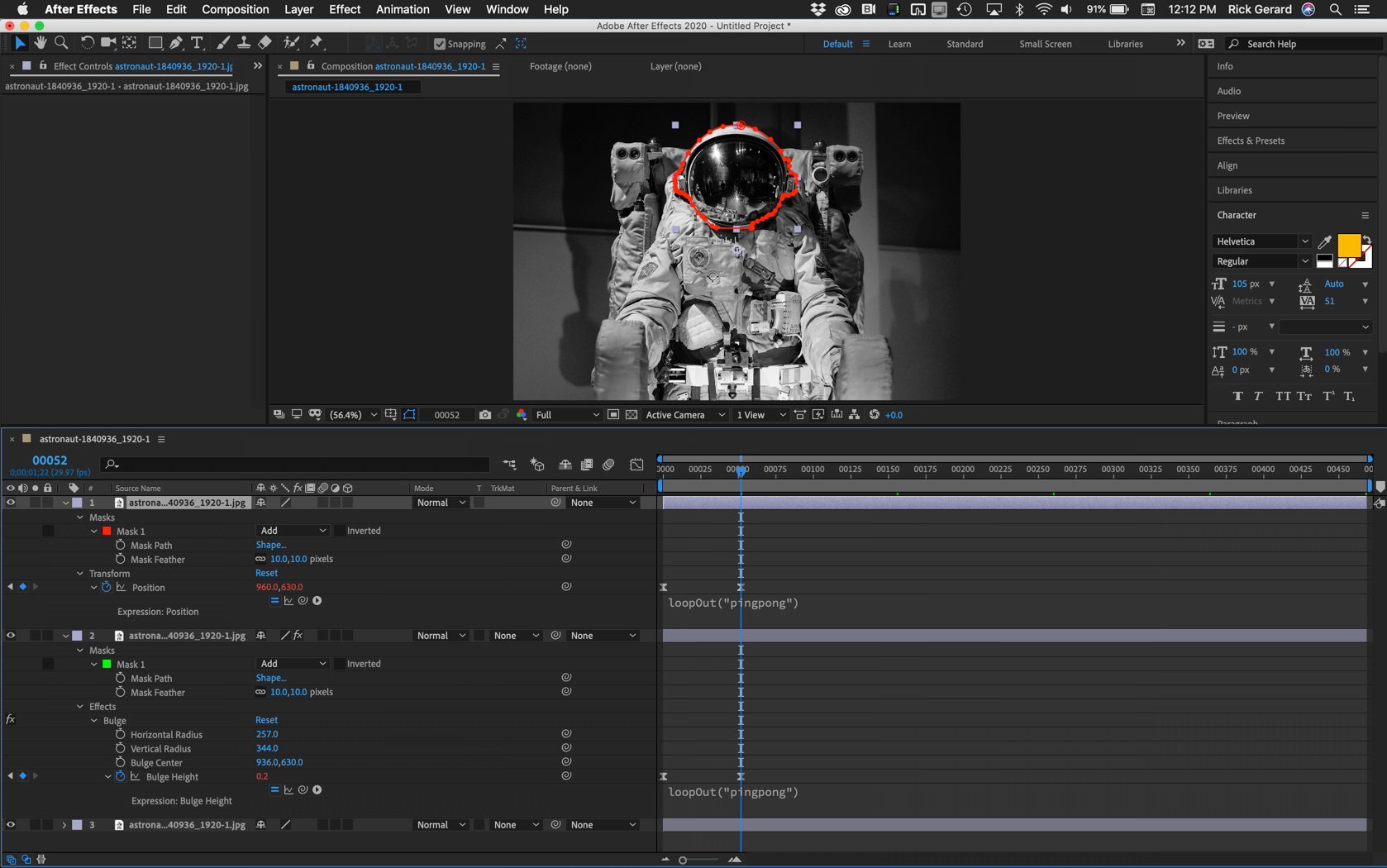Take a snapshot of the composition view
This screenshot has width=1387, height=868.
[484, 414]
